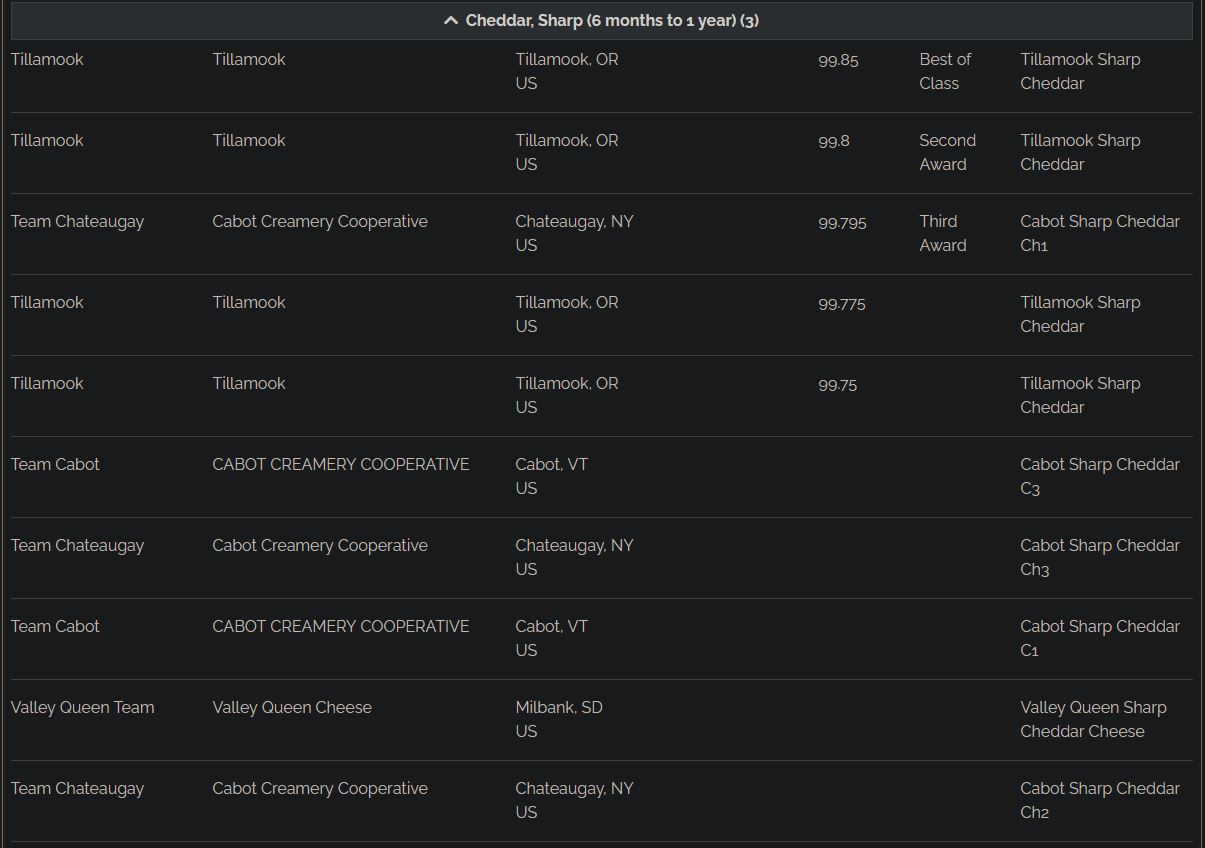Viewport: 1205px width, 848px height.
Task: Click CABOT CREAMERY COOPERATIVE in the C3 row
Action: [340, 464]
